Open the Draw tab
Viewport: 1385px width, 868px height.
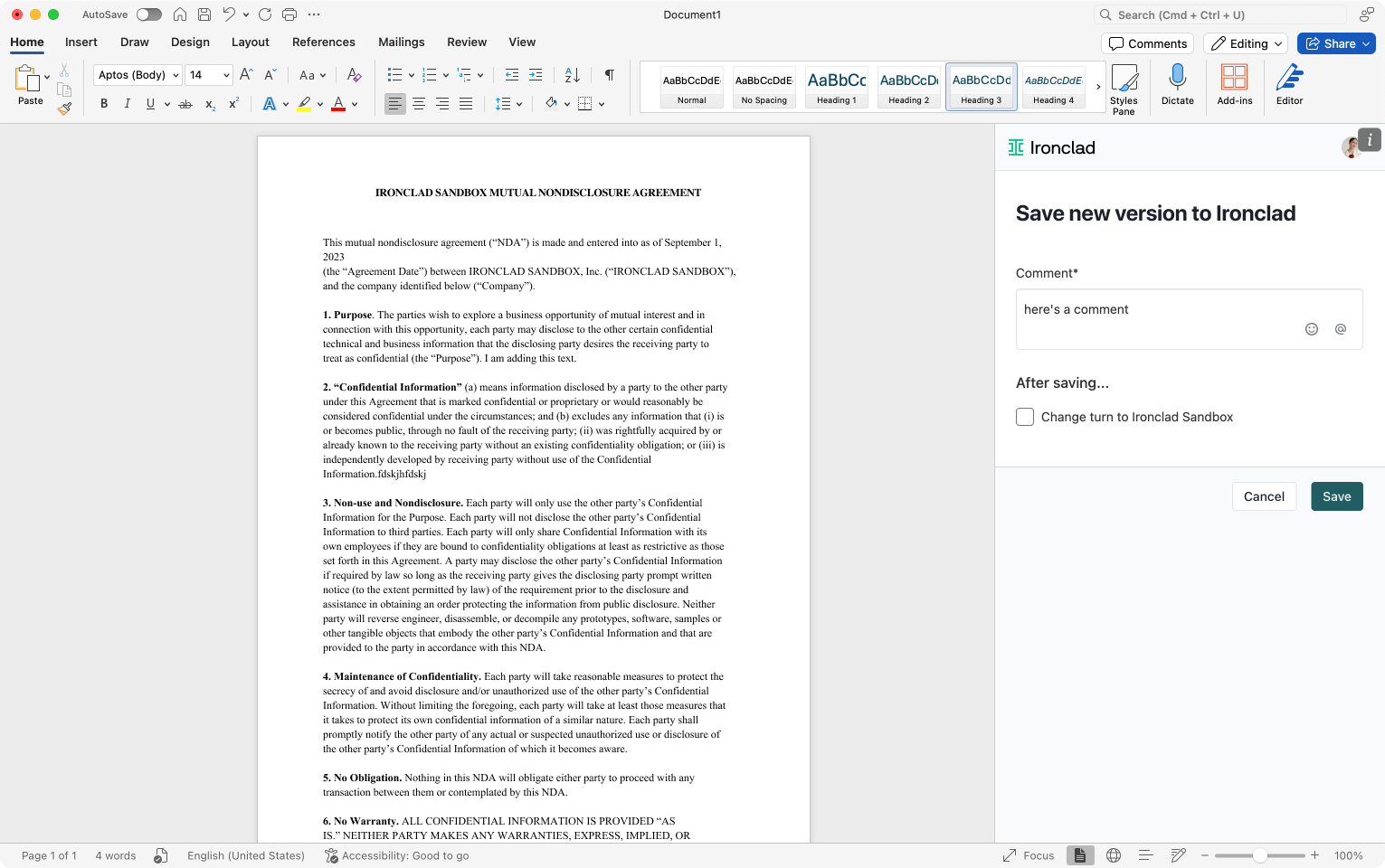135,42
